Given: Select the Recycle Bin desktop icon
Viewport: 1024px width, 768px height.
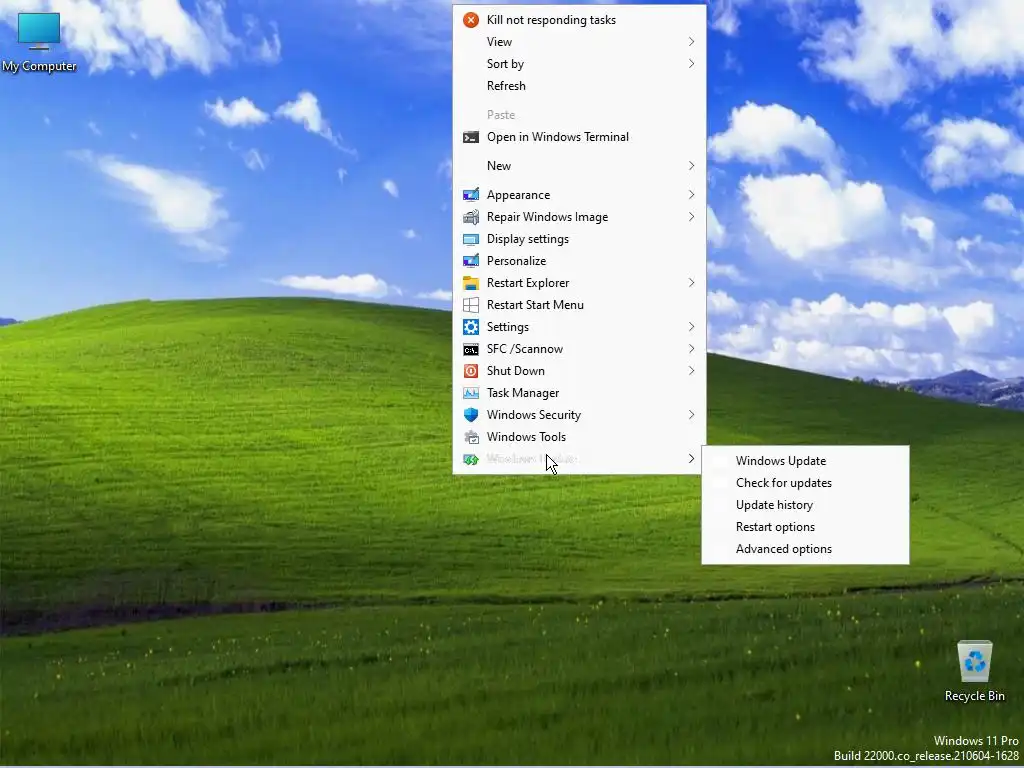Looking at the screenshot, I should 974,671.
